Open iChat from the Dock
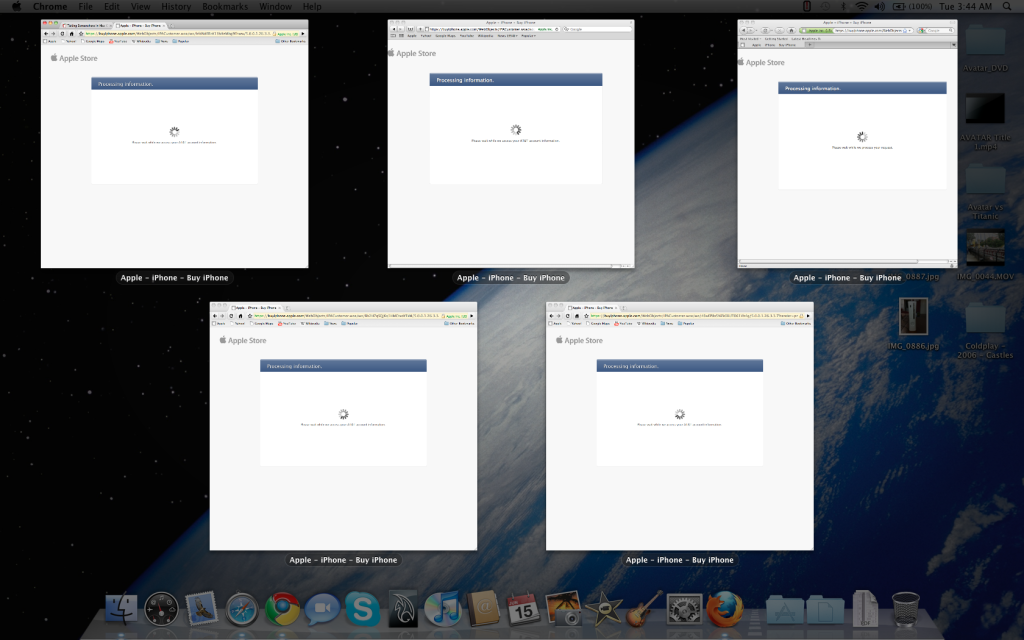This screenshot has height=640, width=1024. pyautogui.click(x=322, y=609)
